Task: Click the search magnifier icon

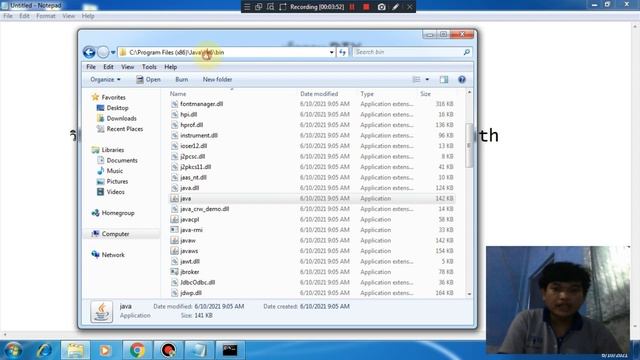Action: 467,52
